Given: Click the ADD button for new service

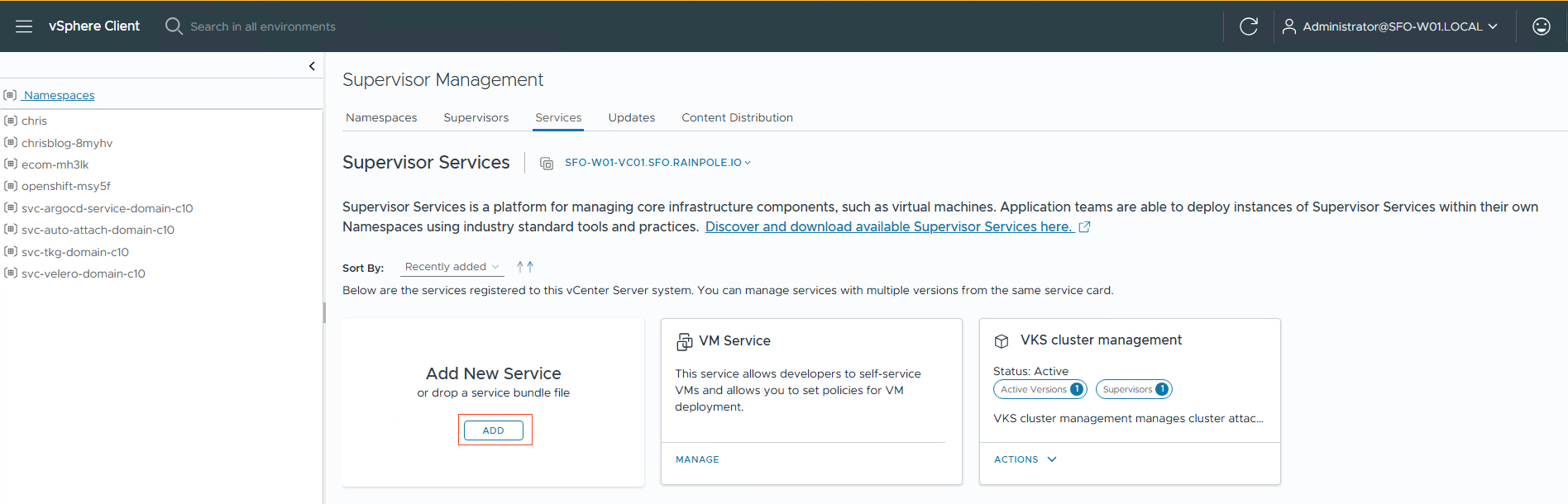Looking at the screenshot, I should click(x=494, y=430).
